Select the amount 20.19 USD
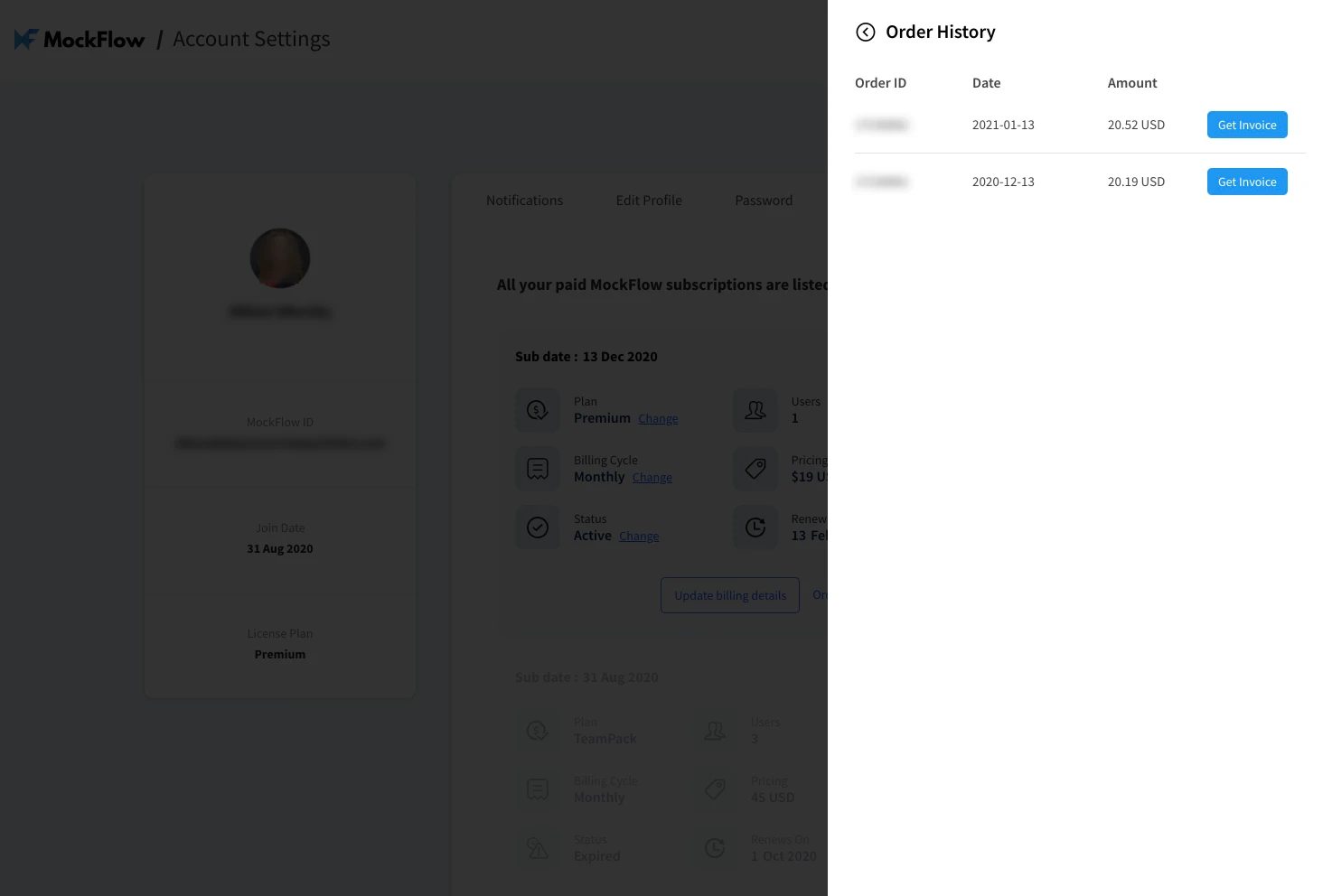Image resolution: width=1332 pixels, height=896 pixels. tap(1136, 182)
